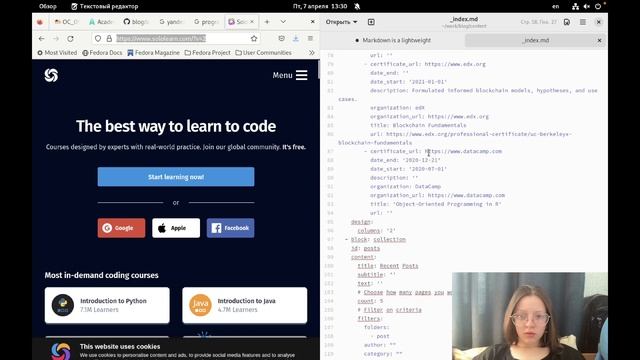The image size is (640, 360).
Task: Open Fedora Docs bookmark
Action: (102, 53)
